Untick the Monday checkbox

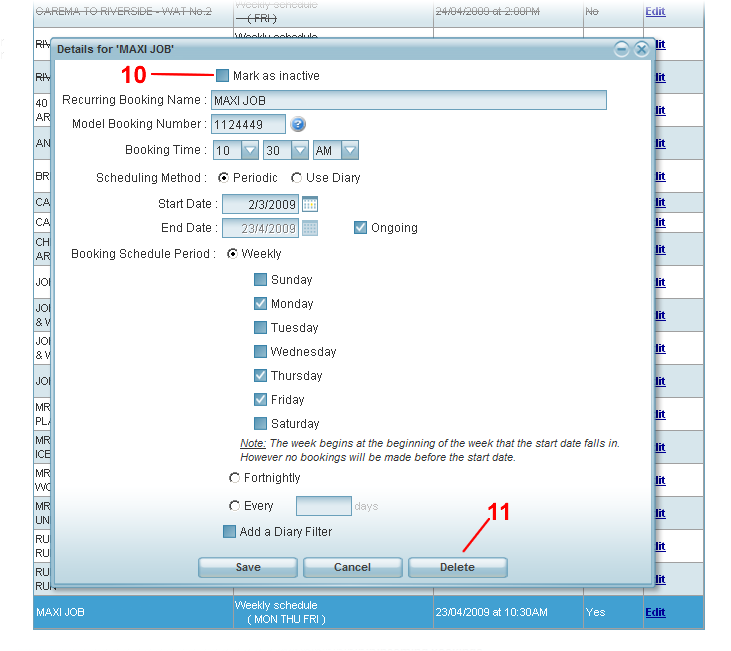coord(260,304)
